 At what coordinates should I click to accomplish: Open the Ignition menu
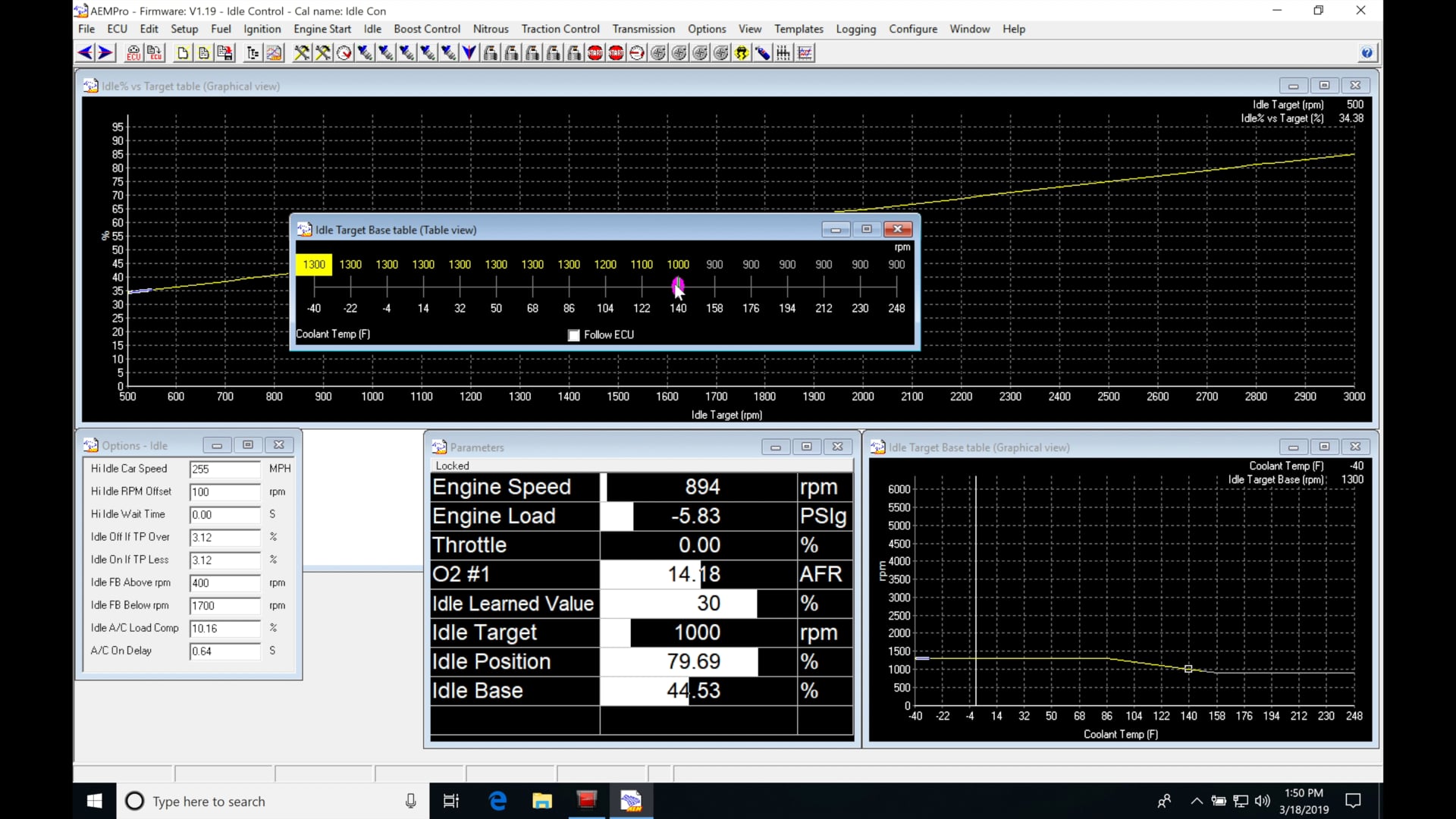(262, 29)
